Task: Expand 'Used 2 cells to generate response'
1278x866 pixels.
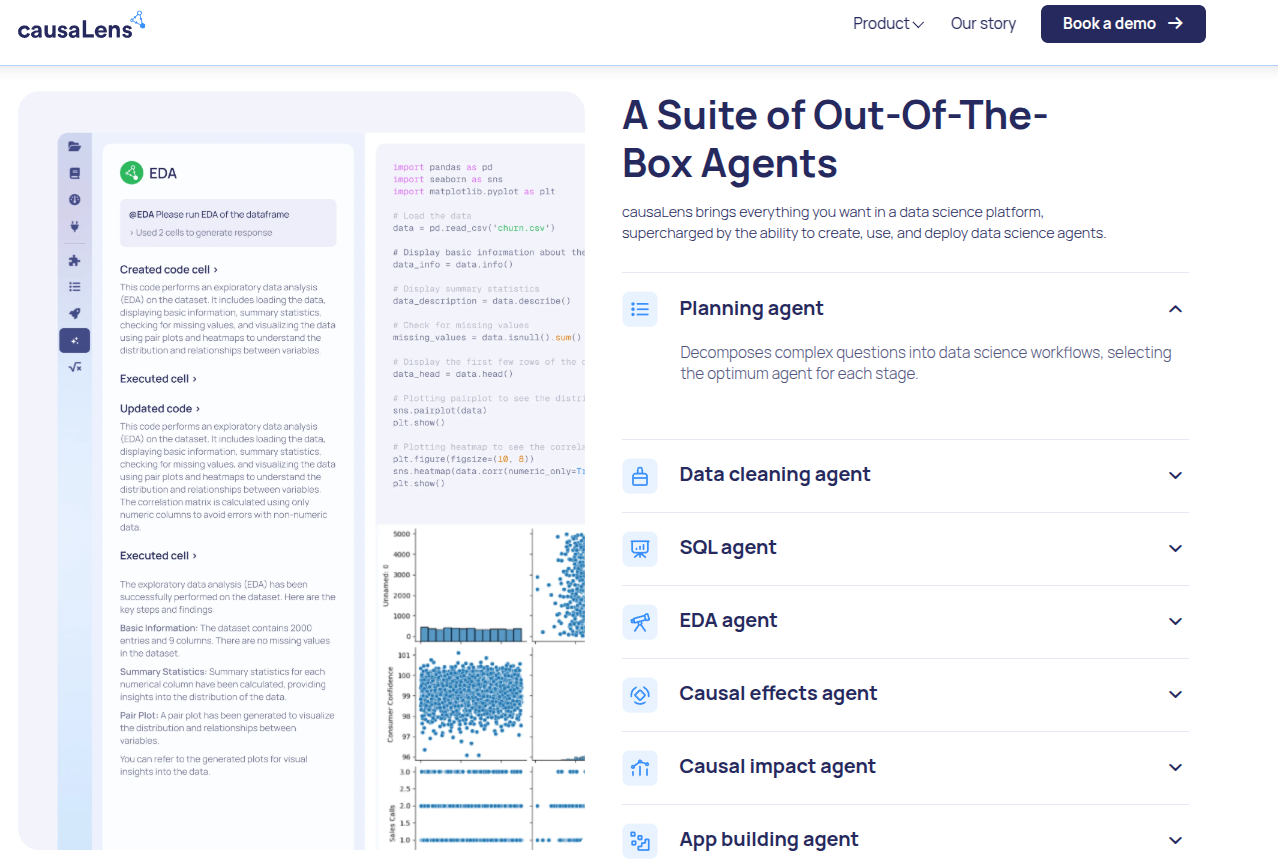Action: [x=200, y=233]
